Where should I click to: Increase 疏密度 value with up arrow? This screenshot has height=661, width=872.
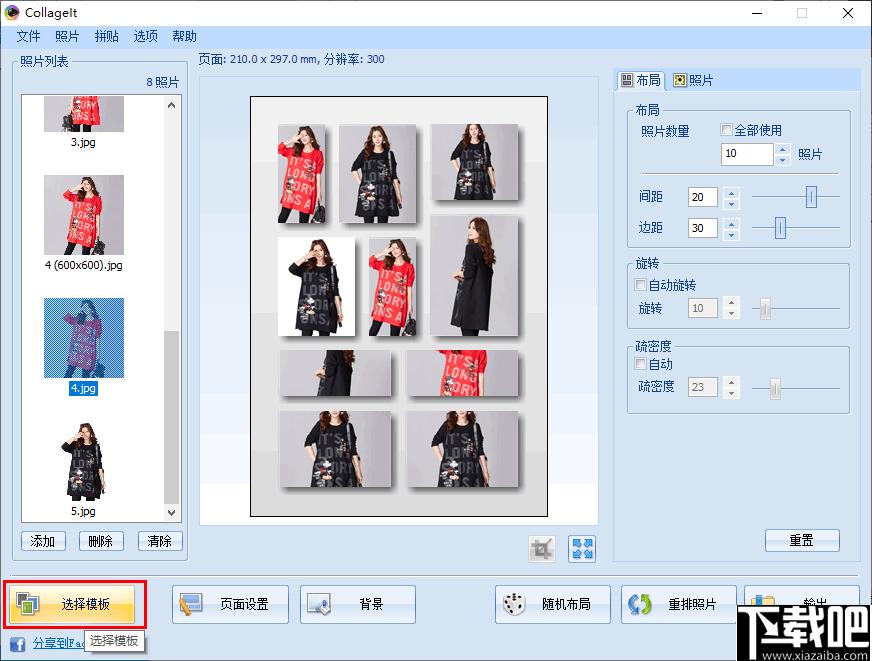click(x=732, y=382)
